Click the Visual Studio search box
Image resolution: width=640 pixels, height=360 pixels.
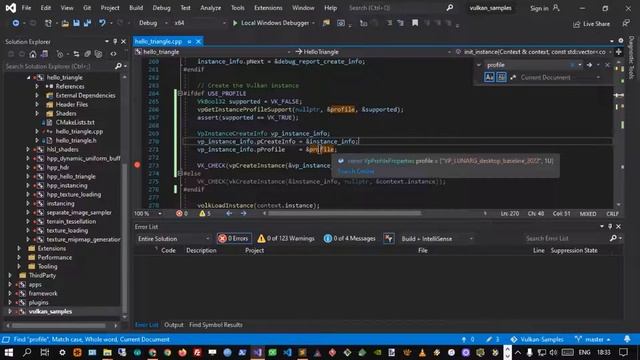pyautogui.click(x=400, y=8)
